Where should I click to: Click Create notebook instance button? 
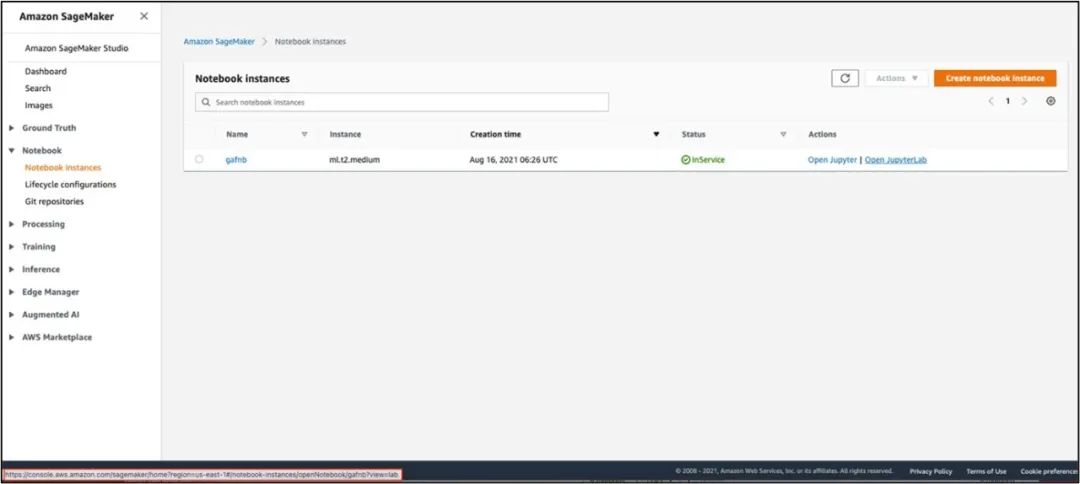[x=995, y=78]
